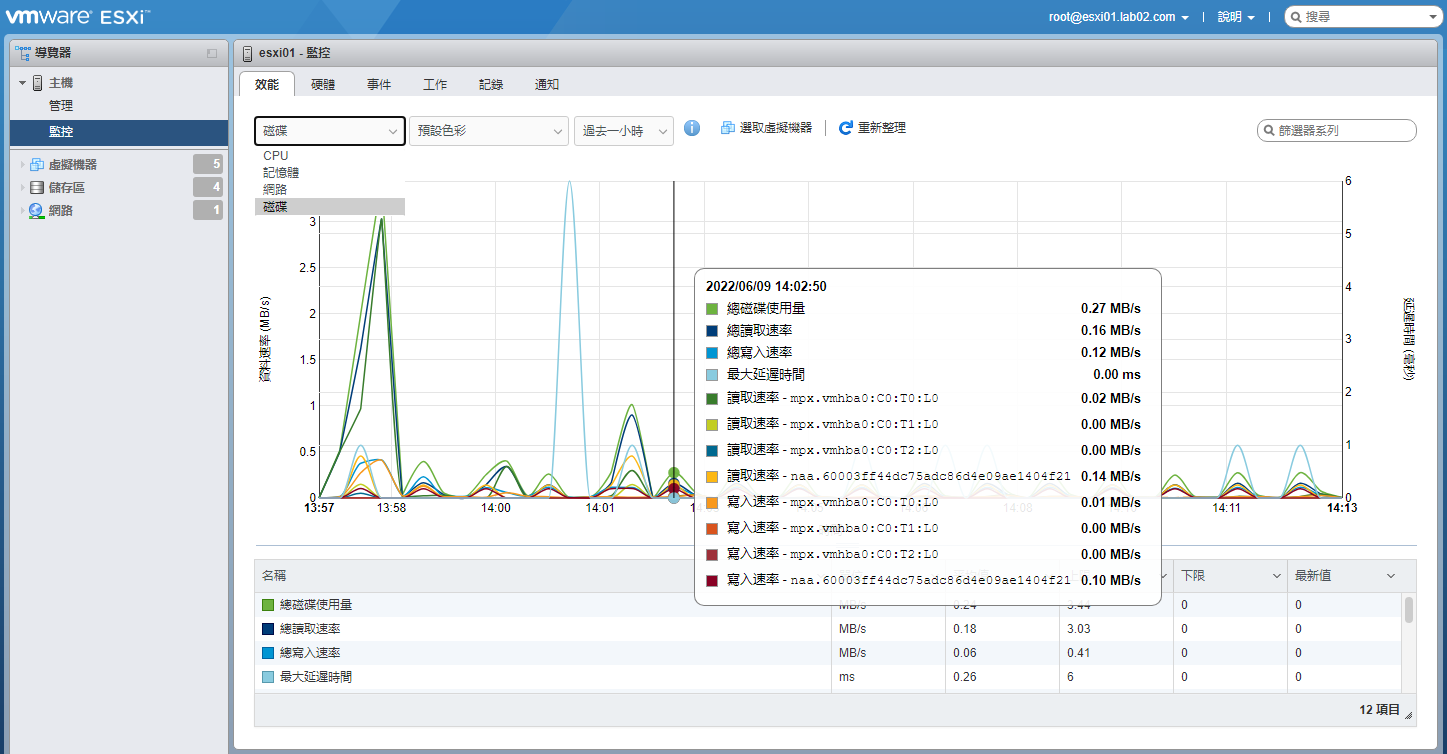This screenshot has height=754, width=1447.
Task: Open the 磁碟 metric dropdown
Action: [330, 131]
